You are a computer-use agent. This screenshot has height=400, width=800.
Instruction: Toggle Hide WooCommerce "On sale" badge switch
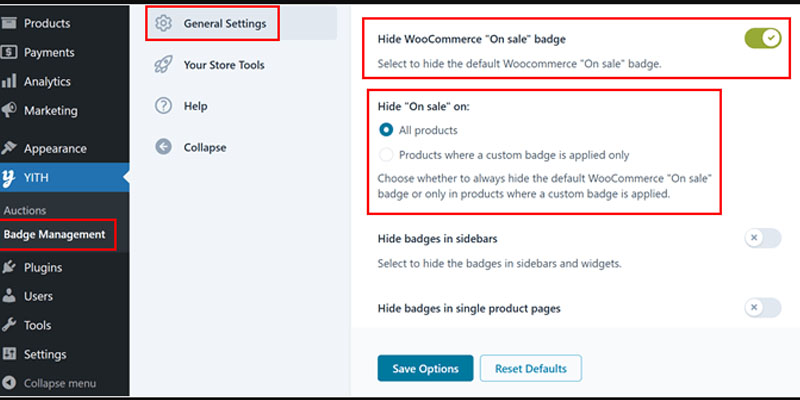(763, 38)
